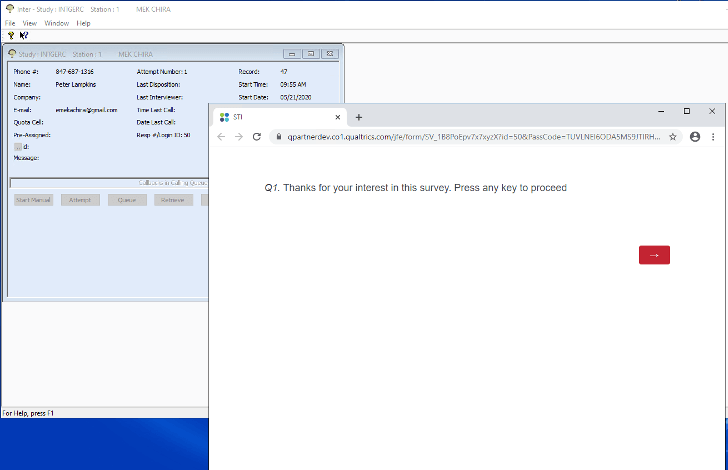The width and height of the screenshot is (728, 470).
Task: Minimize the Study child window
Action: (292, 54)
